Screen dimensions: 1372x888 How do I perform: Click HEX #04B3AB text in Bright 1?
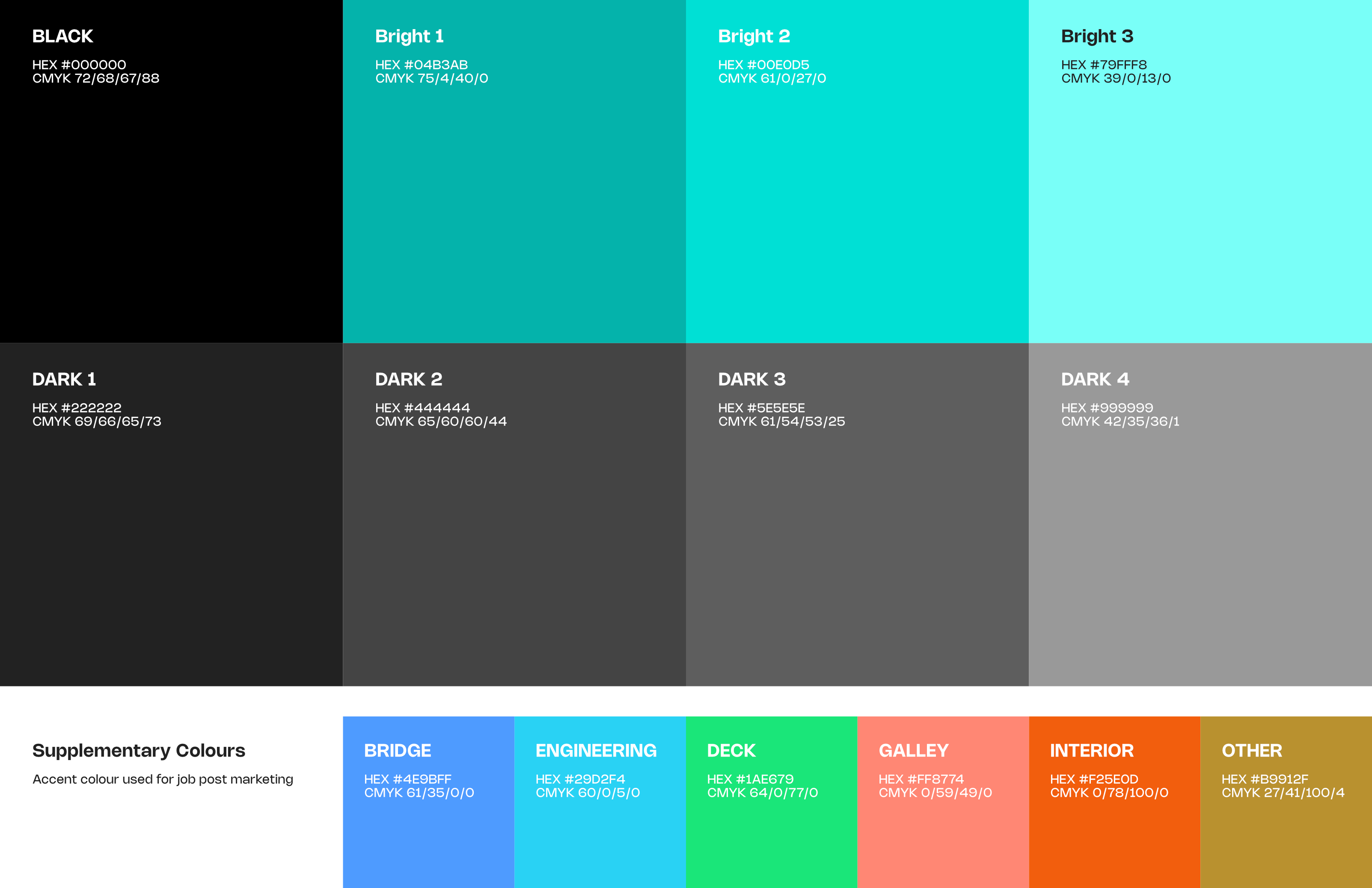pyautogui.click(x=421, y=65)
